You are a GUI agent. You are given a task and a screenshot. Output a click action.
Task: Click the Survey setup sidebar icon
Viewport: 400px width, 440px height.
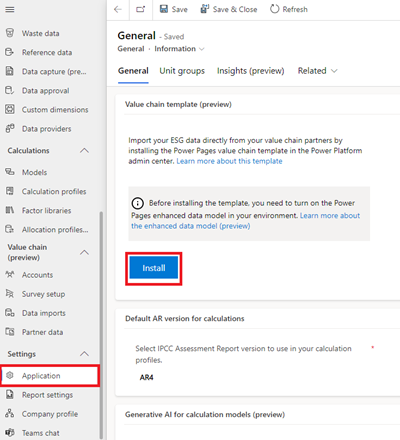coord(10,294)
